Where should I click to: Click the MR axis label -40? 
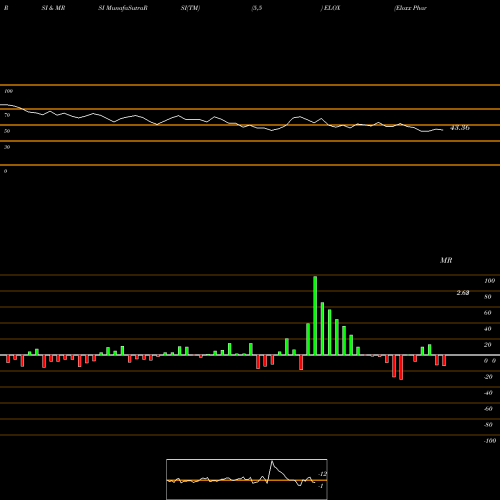[488, 393]
